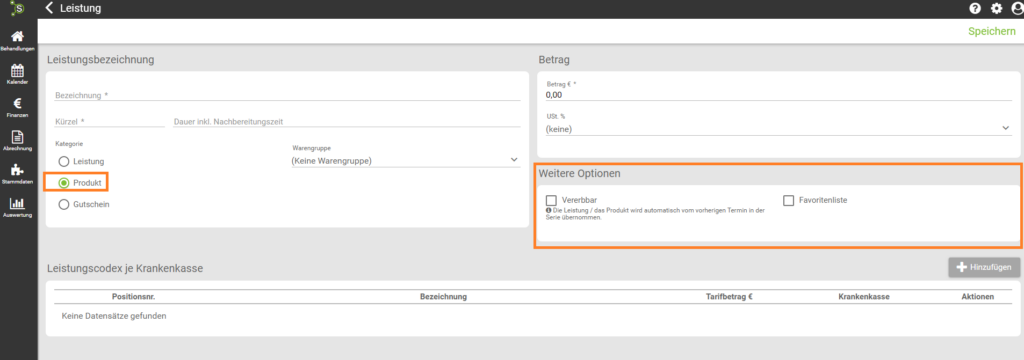This screenshot has height=360, width=1024.
Task: Click the Kürzel input field
Action: [x=110, y=121]
